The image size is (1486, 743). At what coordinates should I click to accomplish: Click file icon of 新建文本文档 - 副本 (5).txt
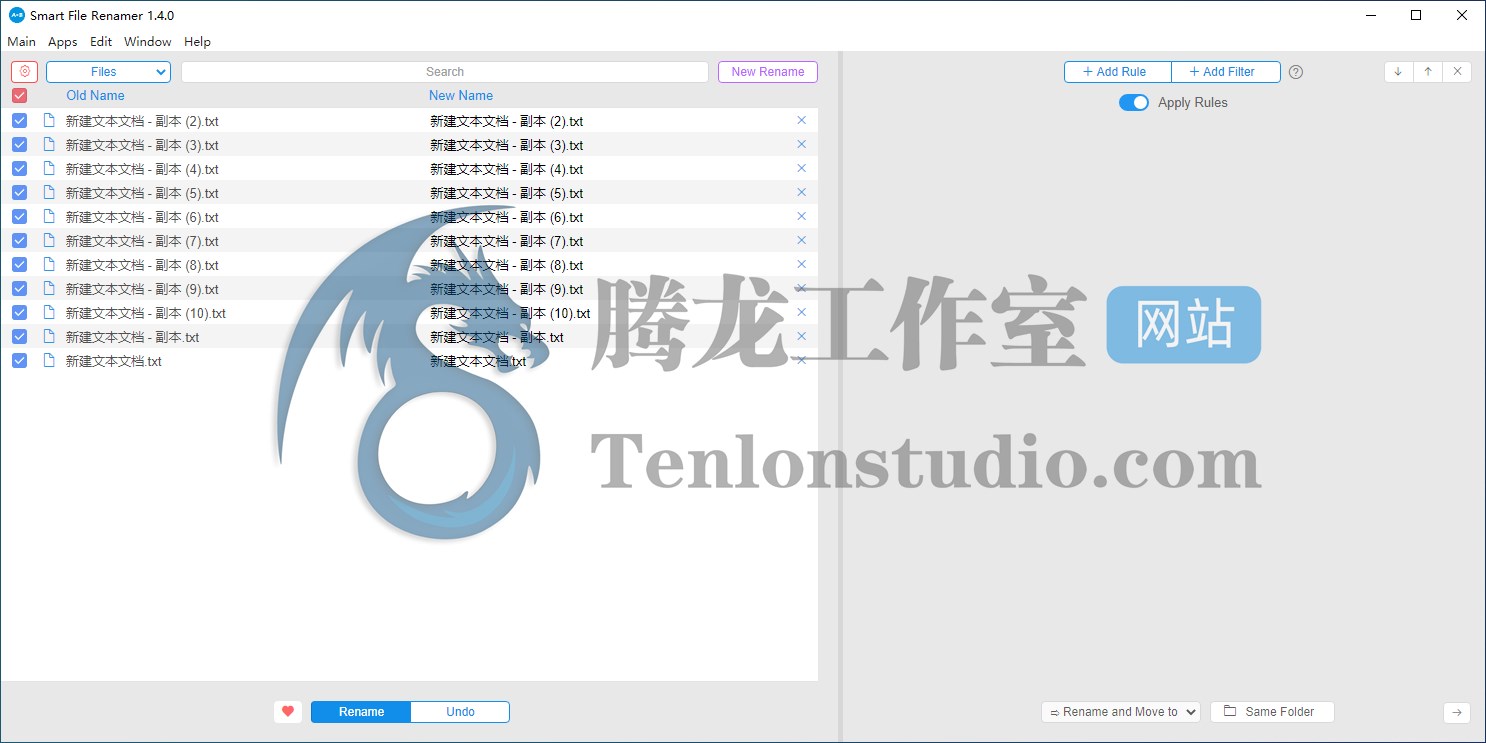(x=48, y=192)
